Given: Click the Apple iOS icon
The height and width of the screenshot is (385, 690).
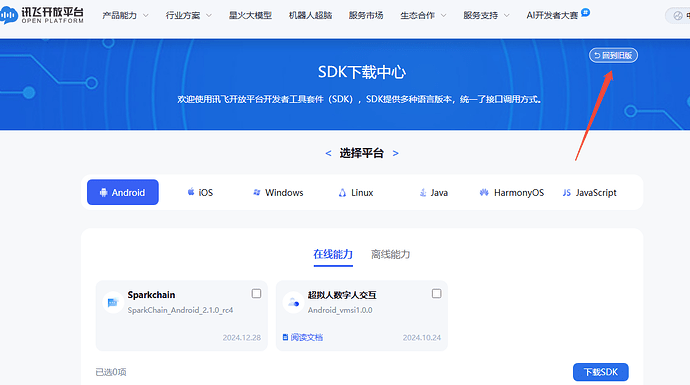Looking at the screenshot, I should 191,192.
